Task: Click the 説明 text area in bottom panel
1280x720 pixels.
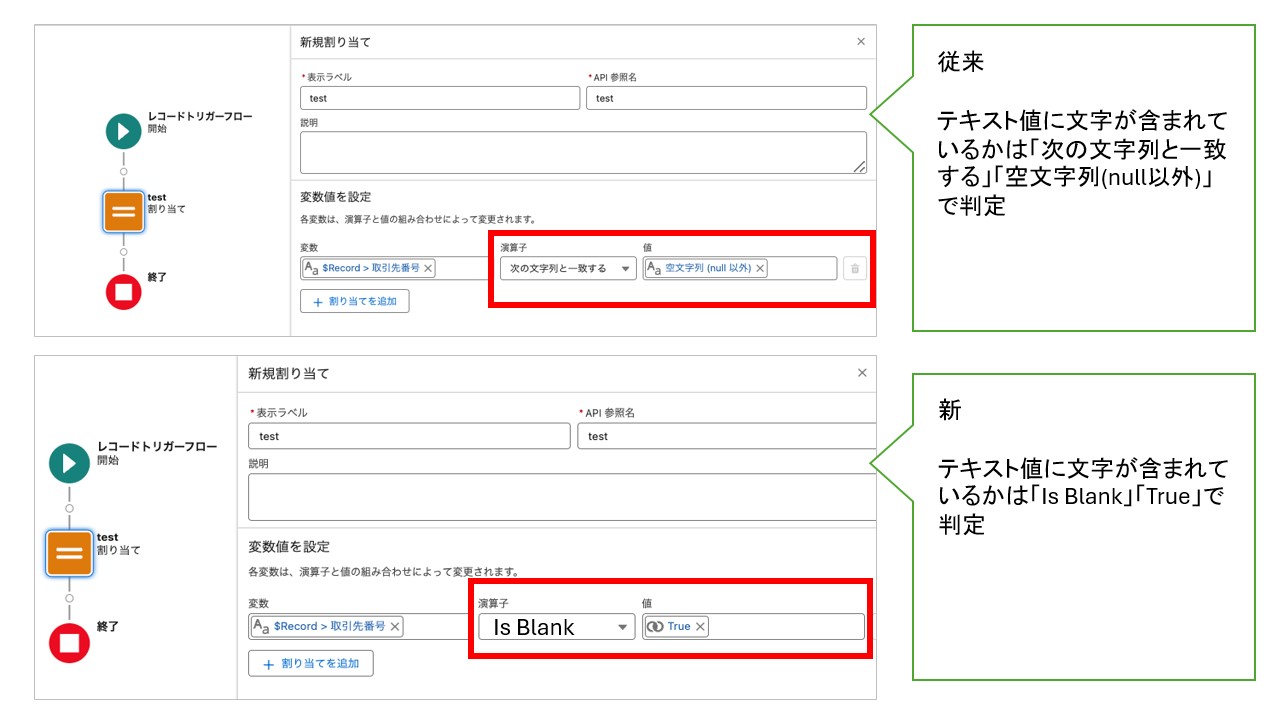Action: tap(562, 497)
